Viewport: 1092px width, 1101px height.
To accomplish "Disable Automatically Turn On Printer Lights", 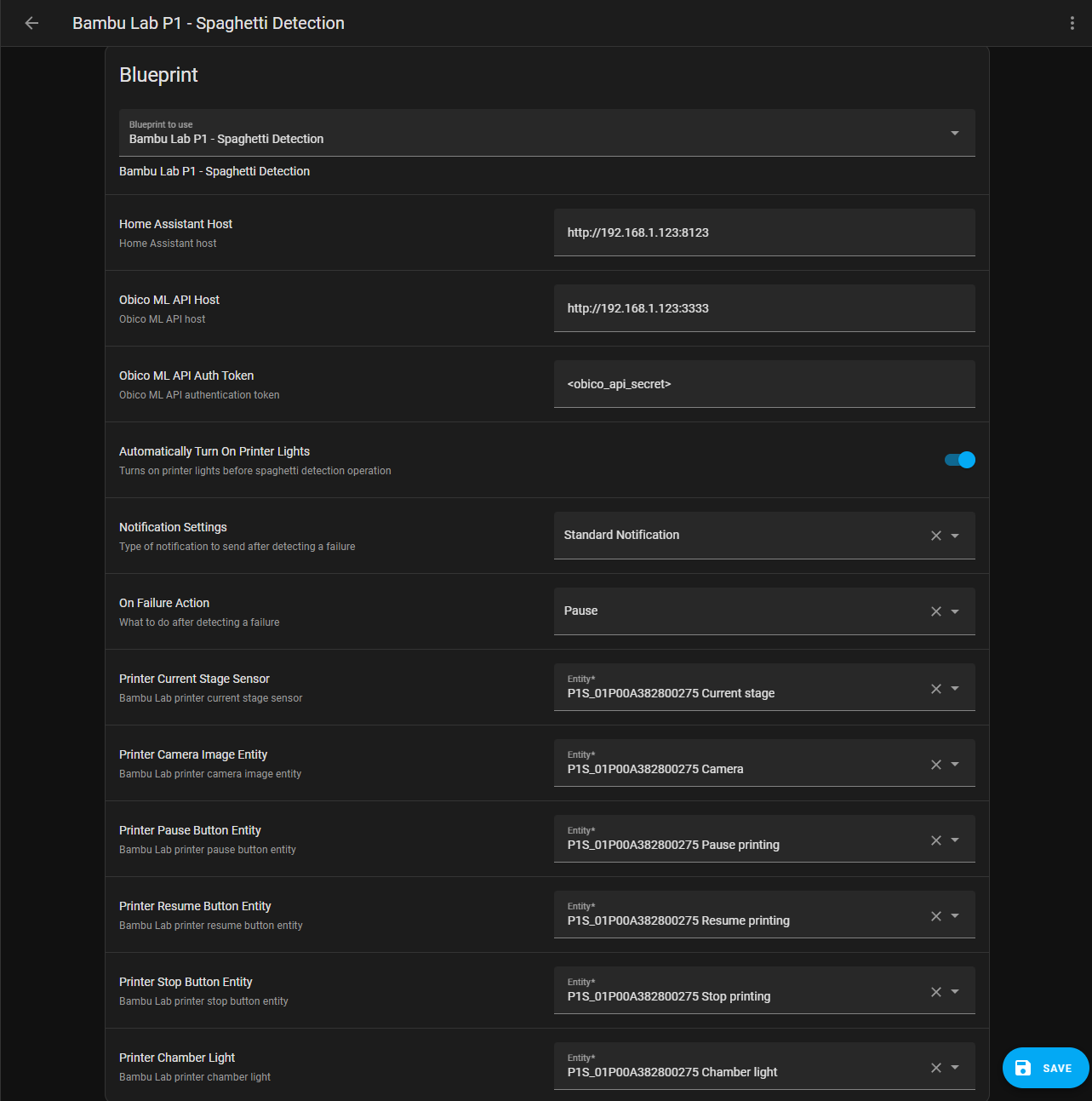I will pyautogui.click(x=959, y=460).
